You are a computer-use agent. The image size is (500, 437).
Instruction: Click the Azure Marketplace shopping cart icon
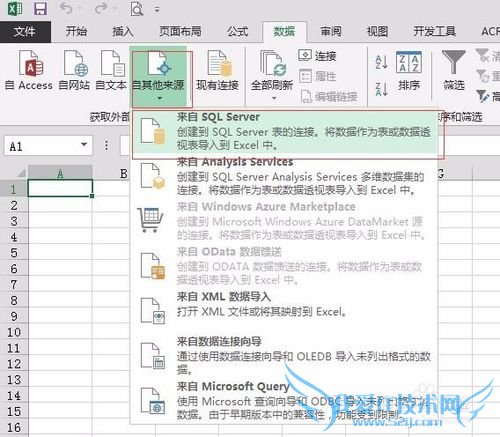tap(150, 220)
